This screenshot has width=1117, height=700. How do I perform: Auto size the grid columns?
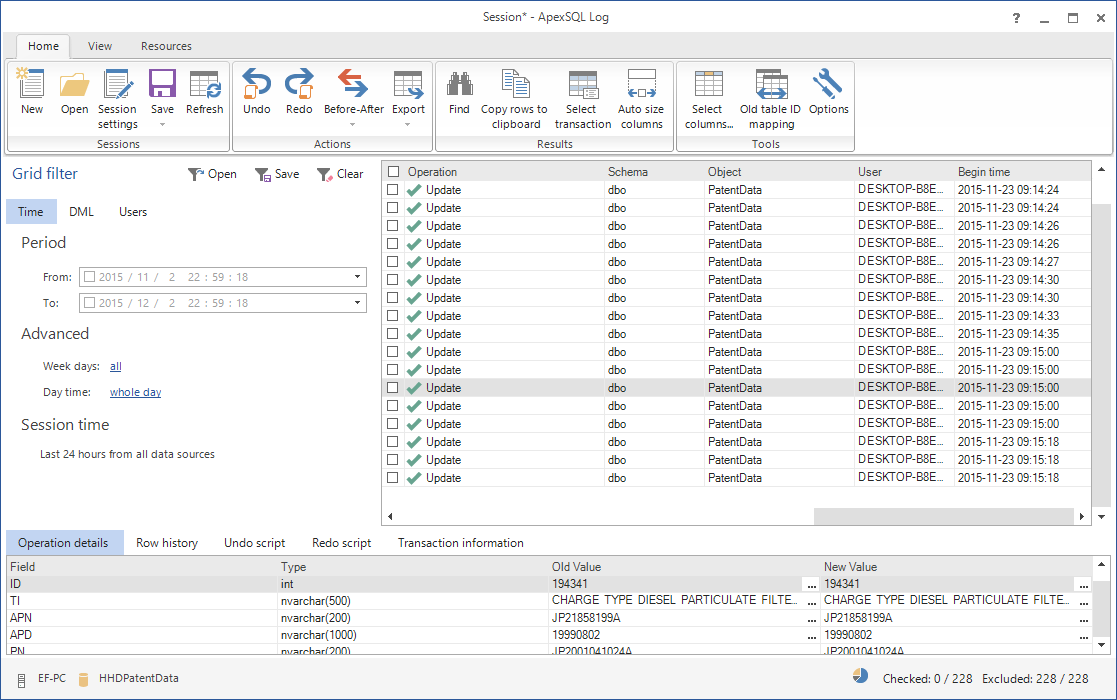coord(641,98)
